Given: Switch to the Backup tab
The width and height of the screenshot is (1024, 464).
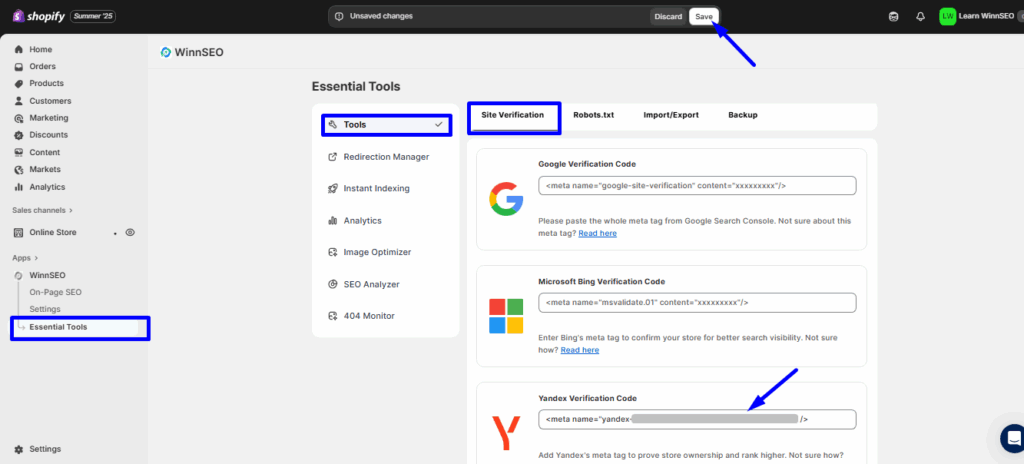Looking at the screenshot, I should pyautogui.click(x=743, y=115).
